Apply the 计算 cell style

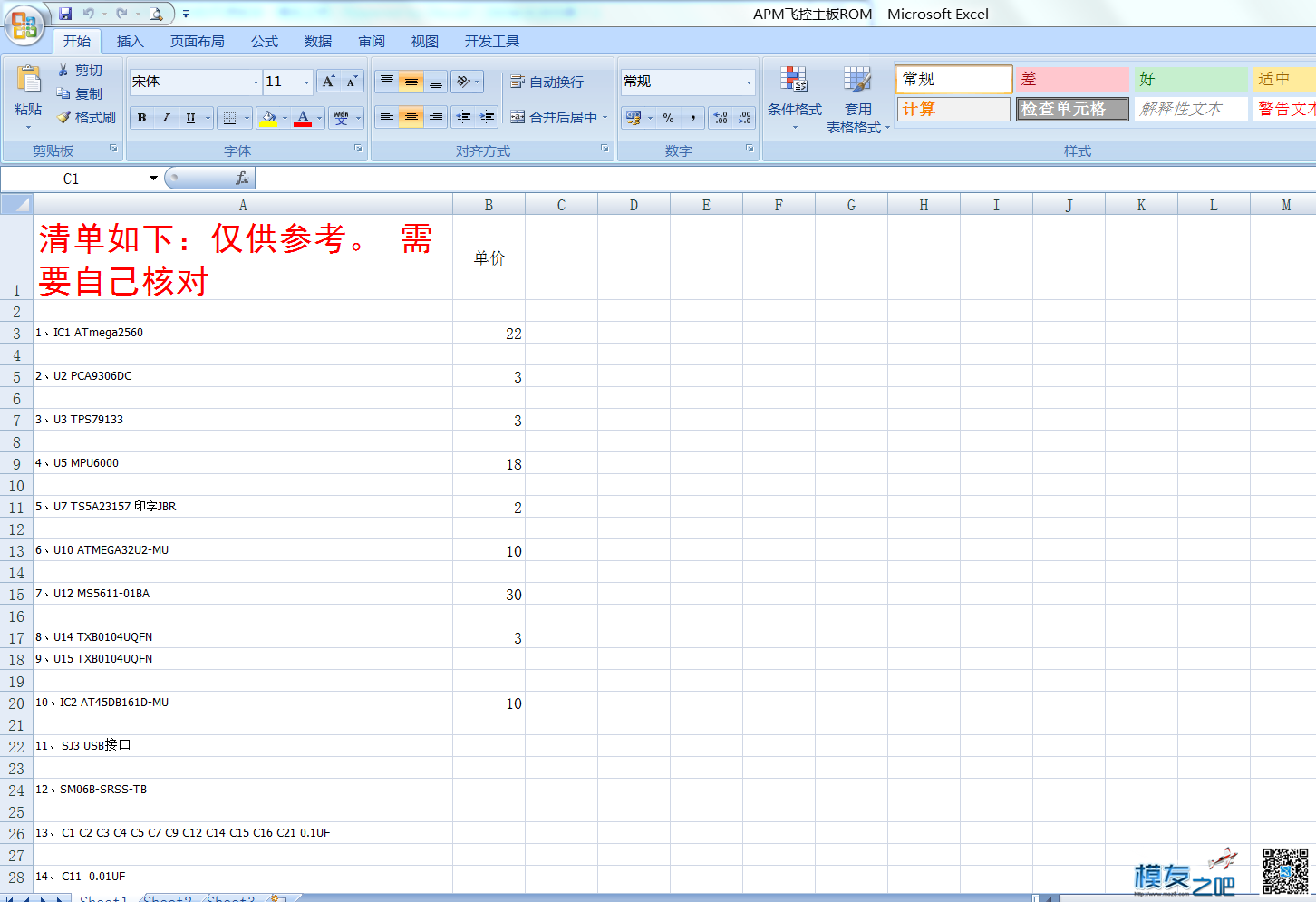pyautogui.click(x=953, y=109)
